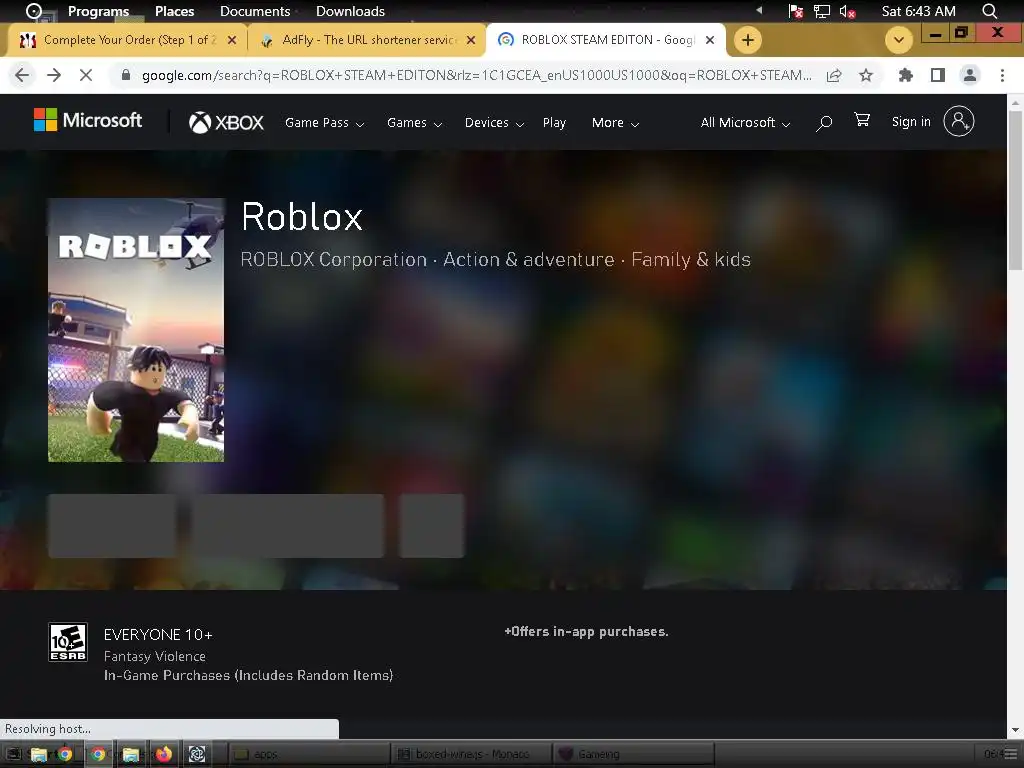
Task: Click the browser forward arrow
Action: click(54, 75)
